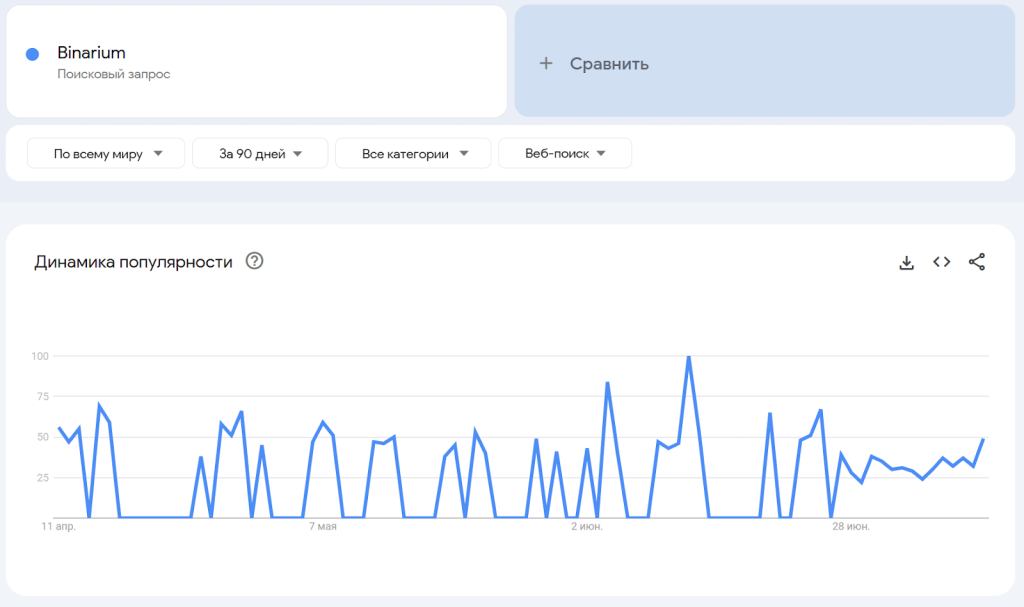1024x607 pixels.
Task: Click the share icon for the chart
Action: [977, 262]
